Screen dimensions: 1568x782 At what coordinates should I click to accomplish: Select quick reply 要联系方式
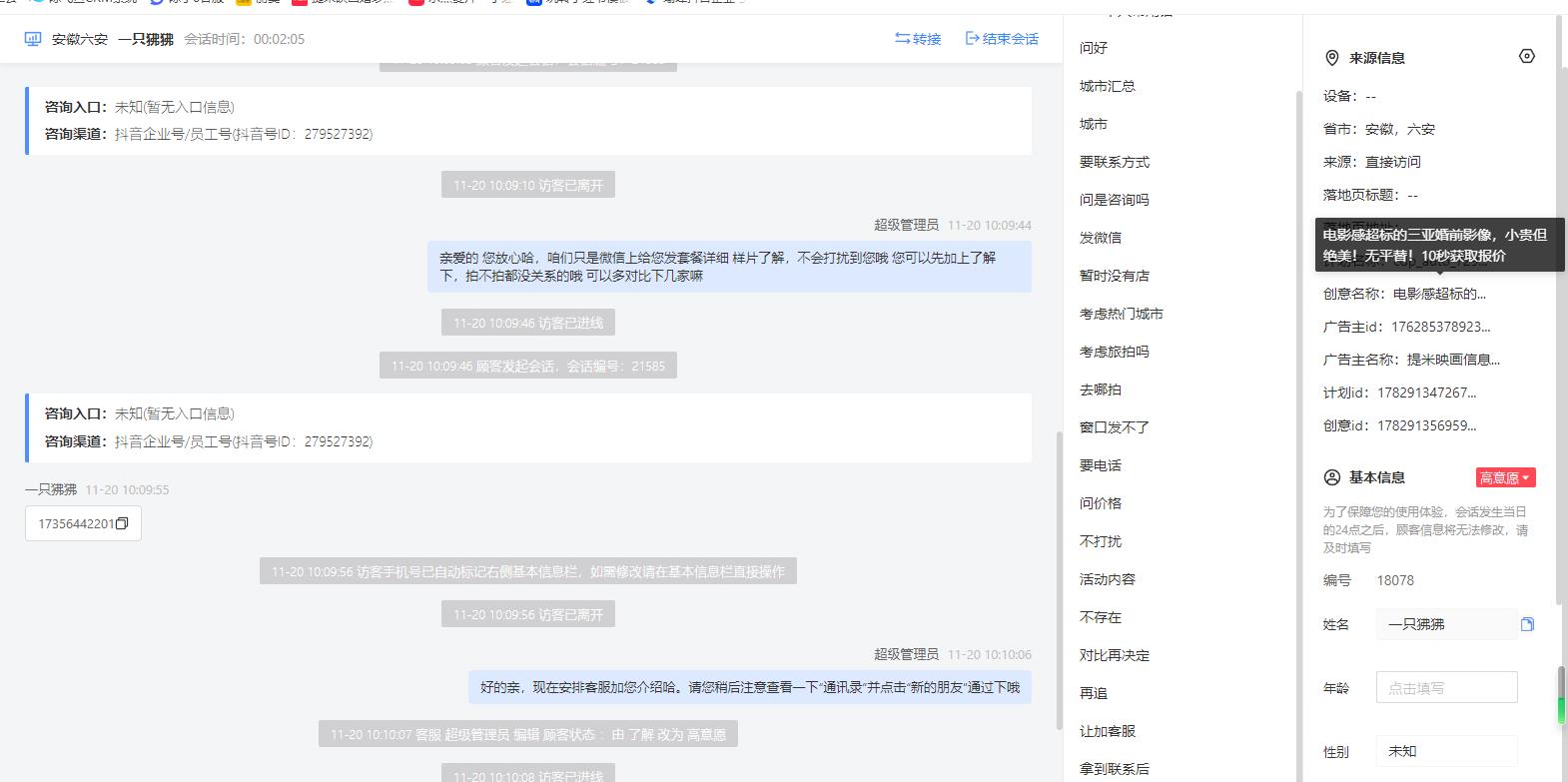(x=1115, y=162)
